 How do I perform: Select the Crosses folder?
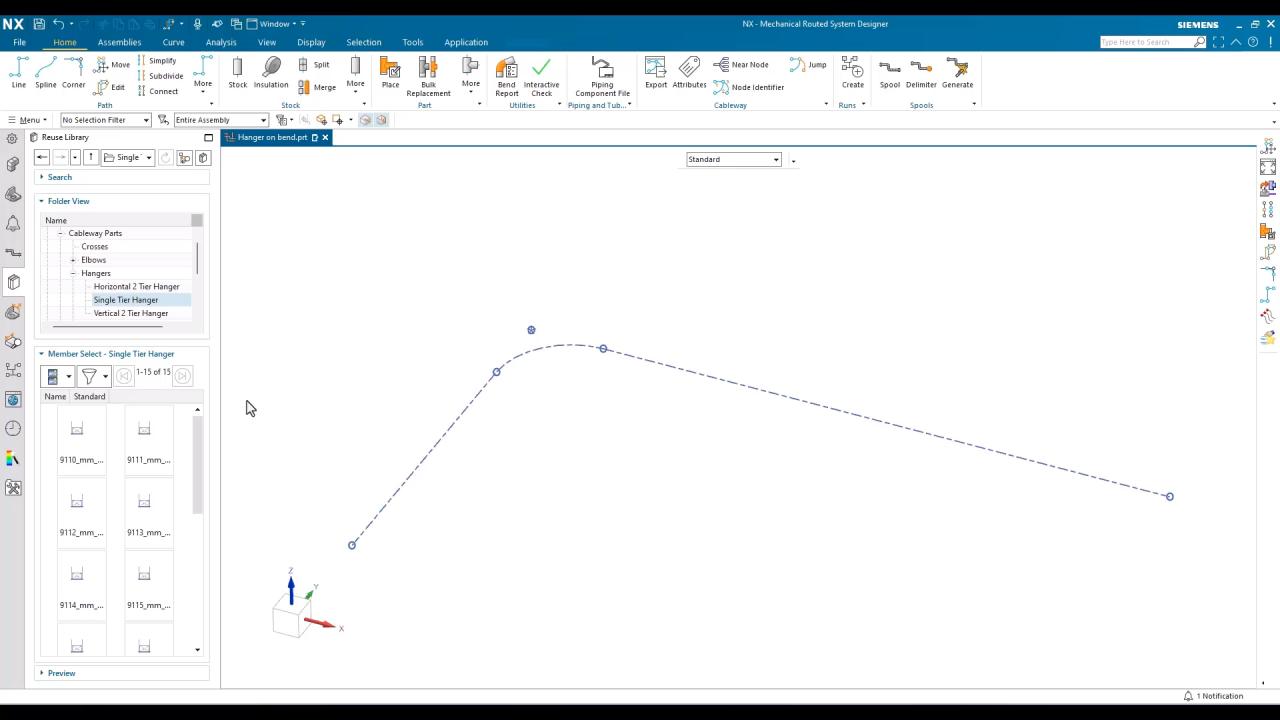point(94,247)
